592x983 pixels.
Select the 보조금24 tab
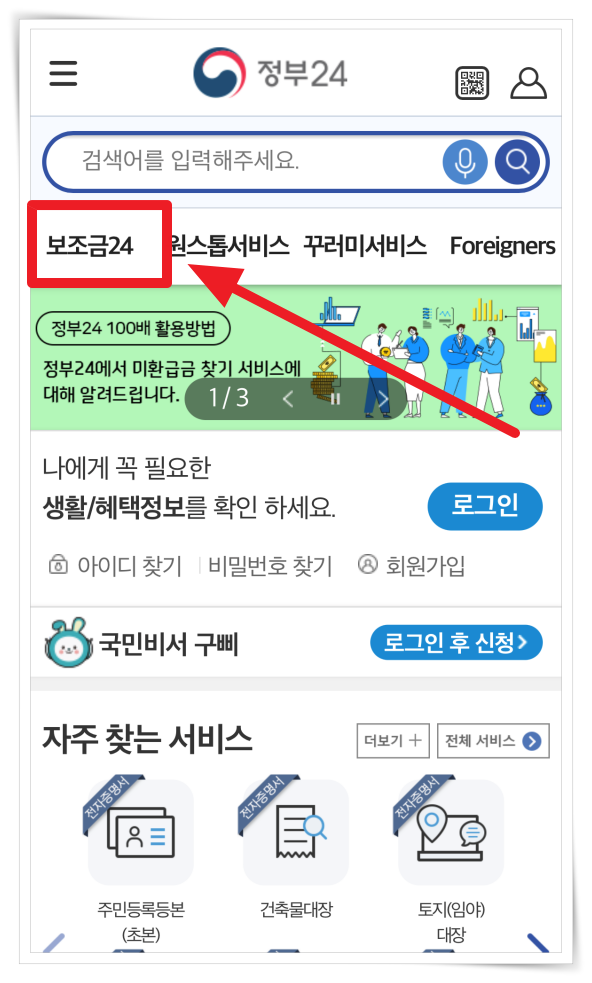point(90,246)
